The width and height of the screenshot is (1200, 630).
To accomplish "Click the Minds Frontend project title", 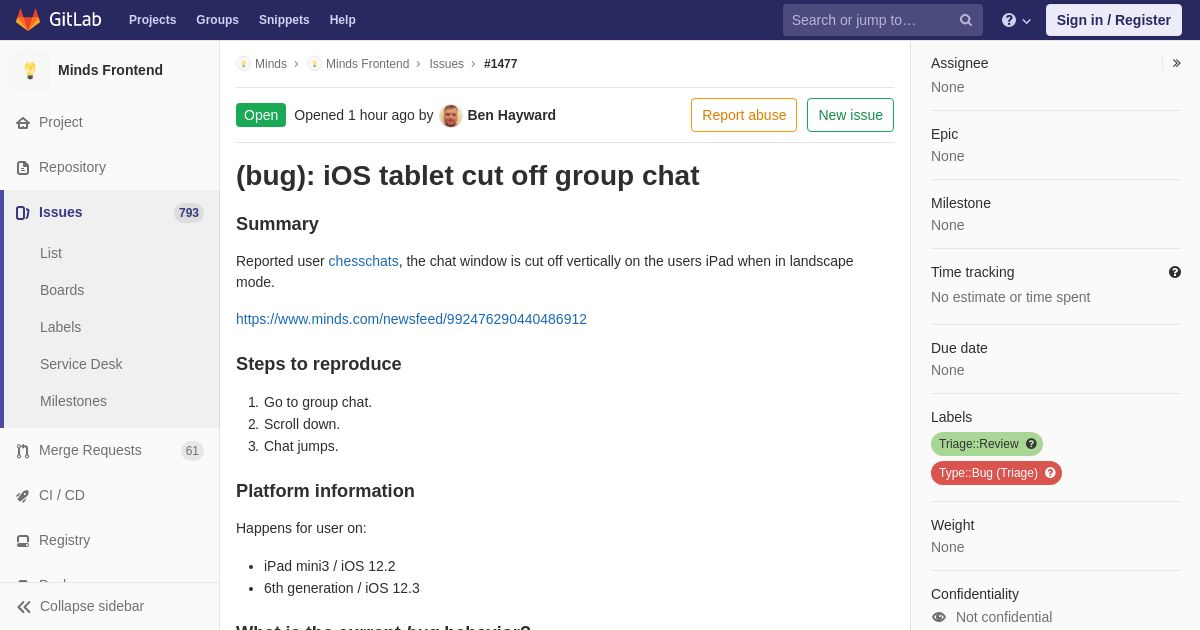I will point(110,70).
